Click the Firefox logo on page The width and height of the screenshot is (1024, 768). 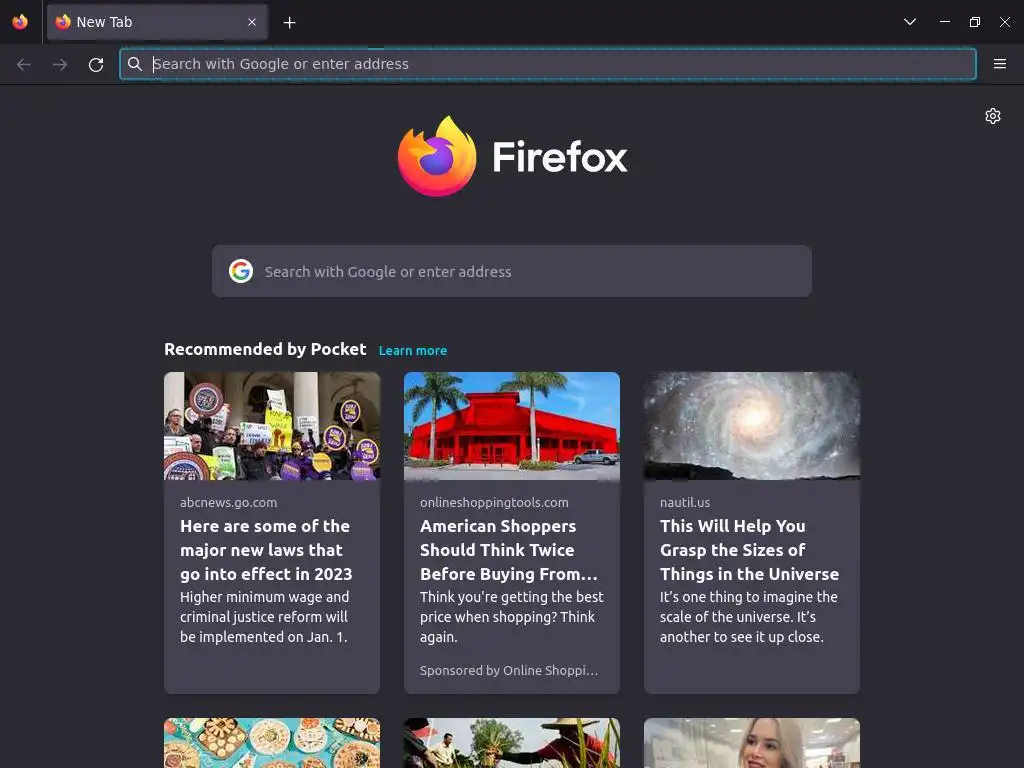[512, 157]
